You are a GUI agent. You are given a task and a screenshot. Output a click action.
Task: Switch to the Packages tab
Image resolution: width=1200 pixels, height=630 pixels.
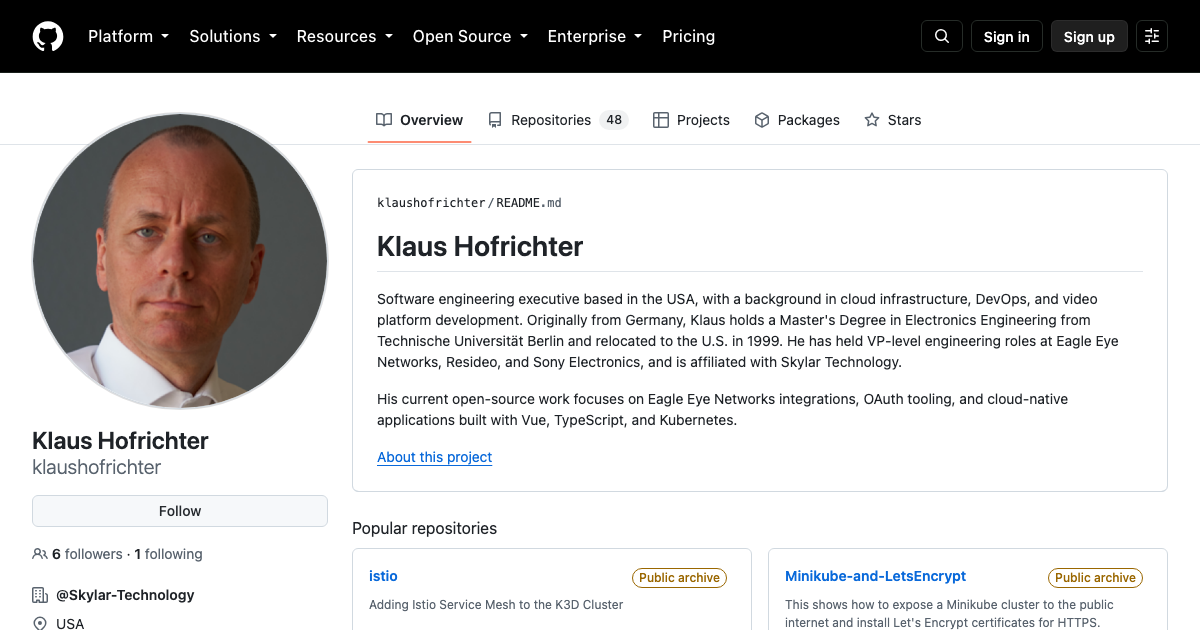pyautogui.click(x=797, y=120)
